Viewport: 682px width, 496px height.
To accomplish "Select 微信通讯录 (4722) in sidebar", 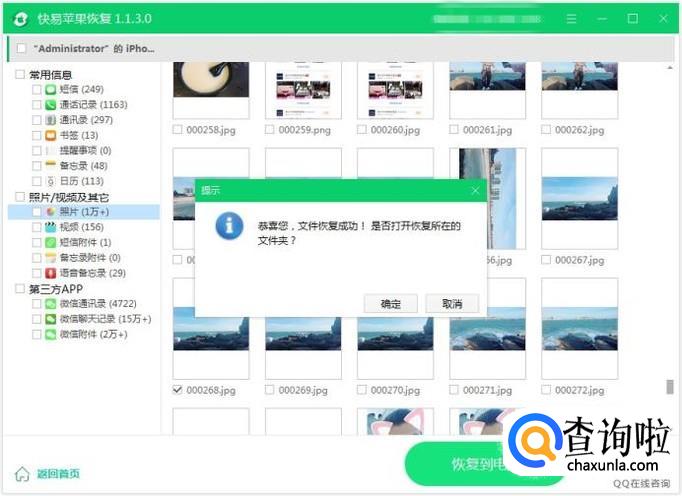I will tap(98, 304).
